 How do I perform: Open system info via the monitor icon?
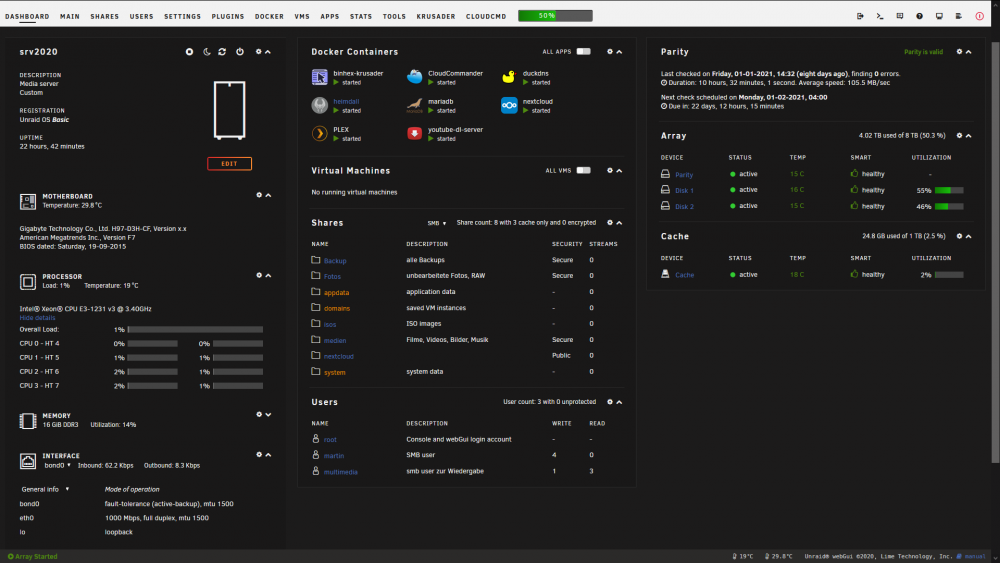[x=939, y=16]
